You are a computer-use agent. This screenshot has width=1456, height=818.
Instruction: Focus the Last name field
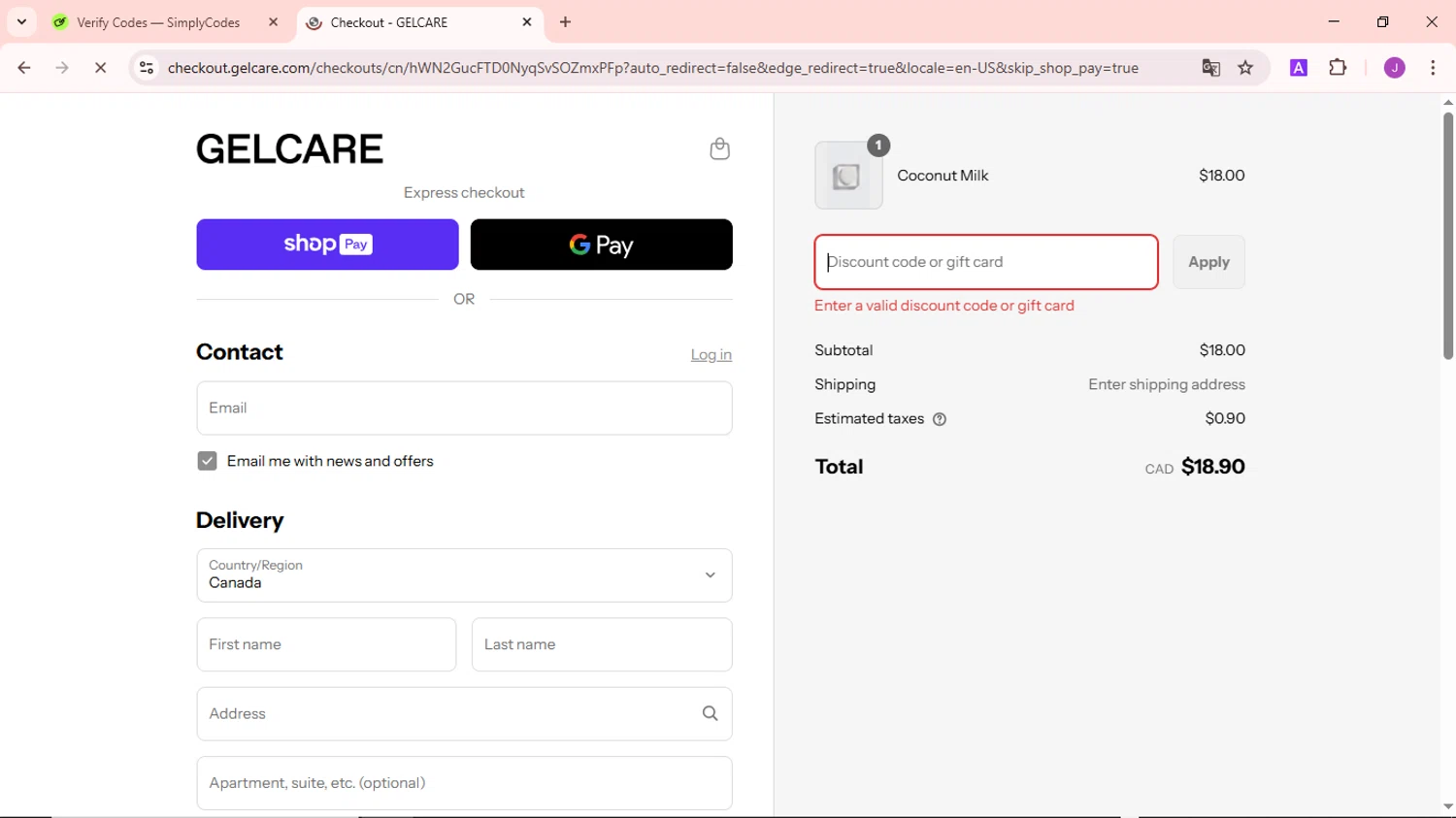602,644
